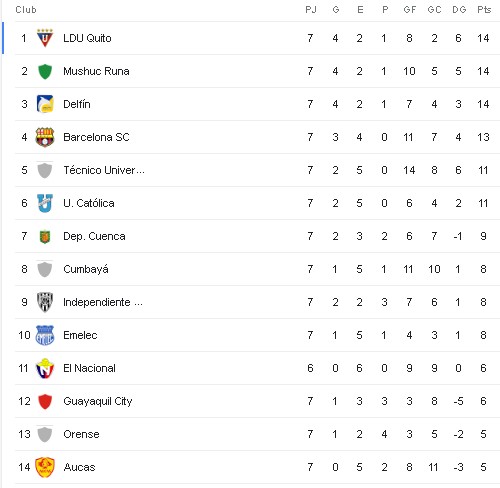The image size is (500, 488).
Task: Click the Aucas yellow crest
Action: coord(45,467)
